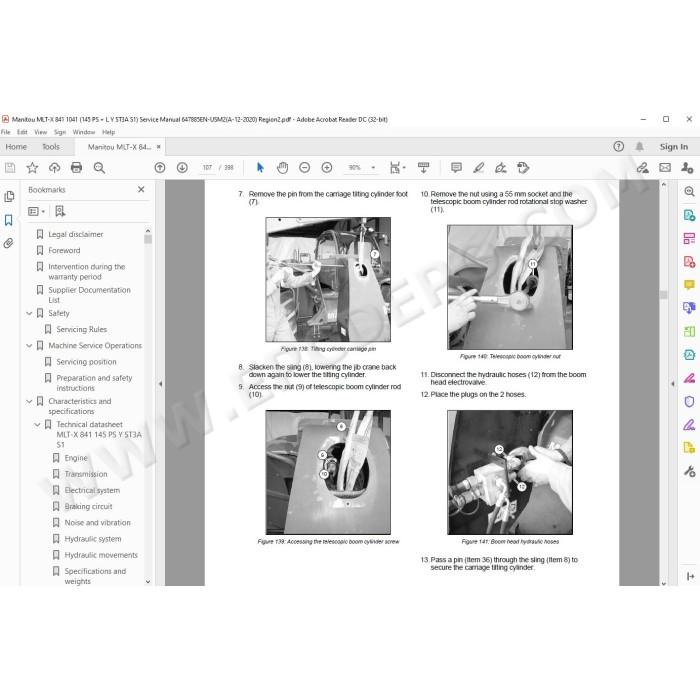This screenshot has width=700, height=700.
Task: Open the View menu
Action: click(40, 132)
